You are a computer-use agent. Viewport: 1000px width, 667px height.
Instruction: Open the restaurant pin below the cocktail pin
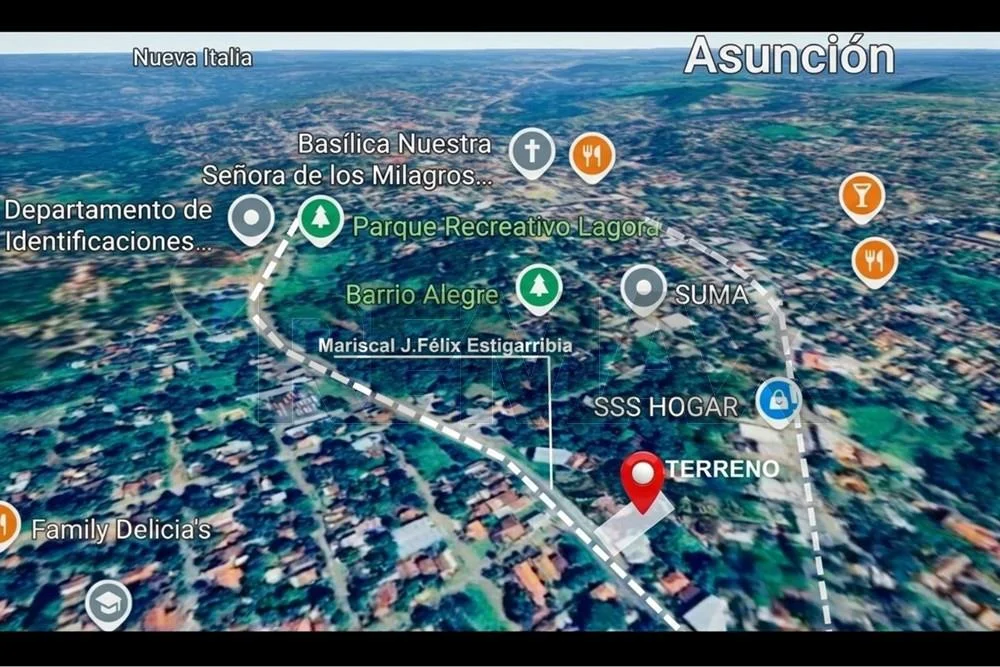pos(874,260)
